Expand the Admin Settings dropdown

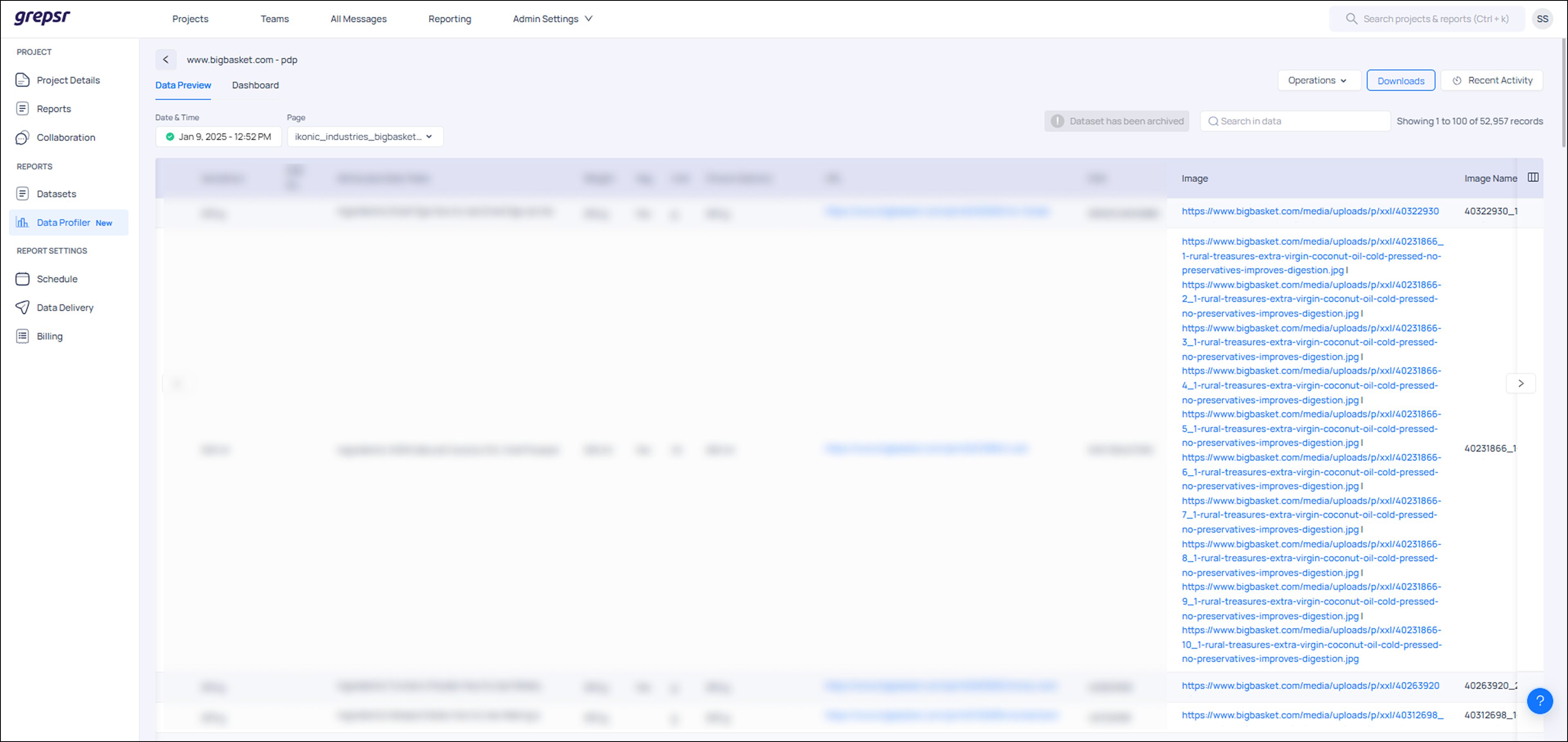(x=552, y=19)
